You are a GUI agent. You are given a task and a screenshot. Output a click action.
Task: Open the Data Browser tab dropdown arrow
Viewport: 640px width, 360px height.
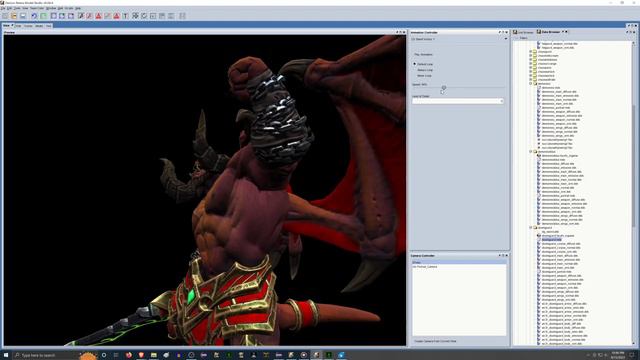562,32
